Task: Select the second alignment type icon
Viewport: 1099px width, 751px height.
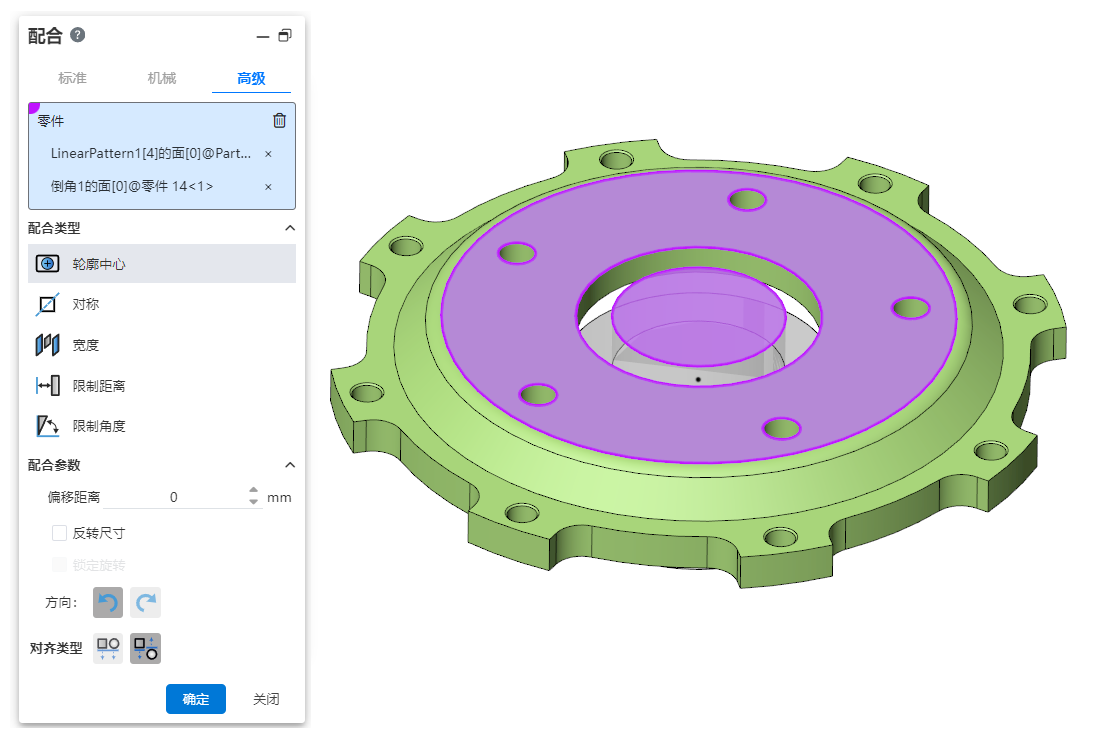Action: (x=146, y=648)
